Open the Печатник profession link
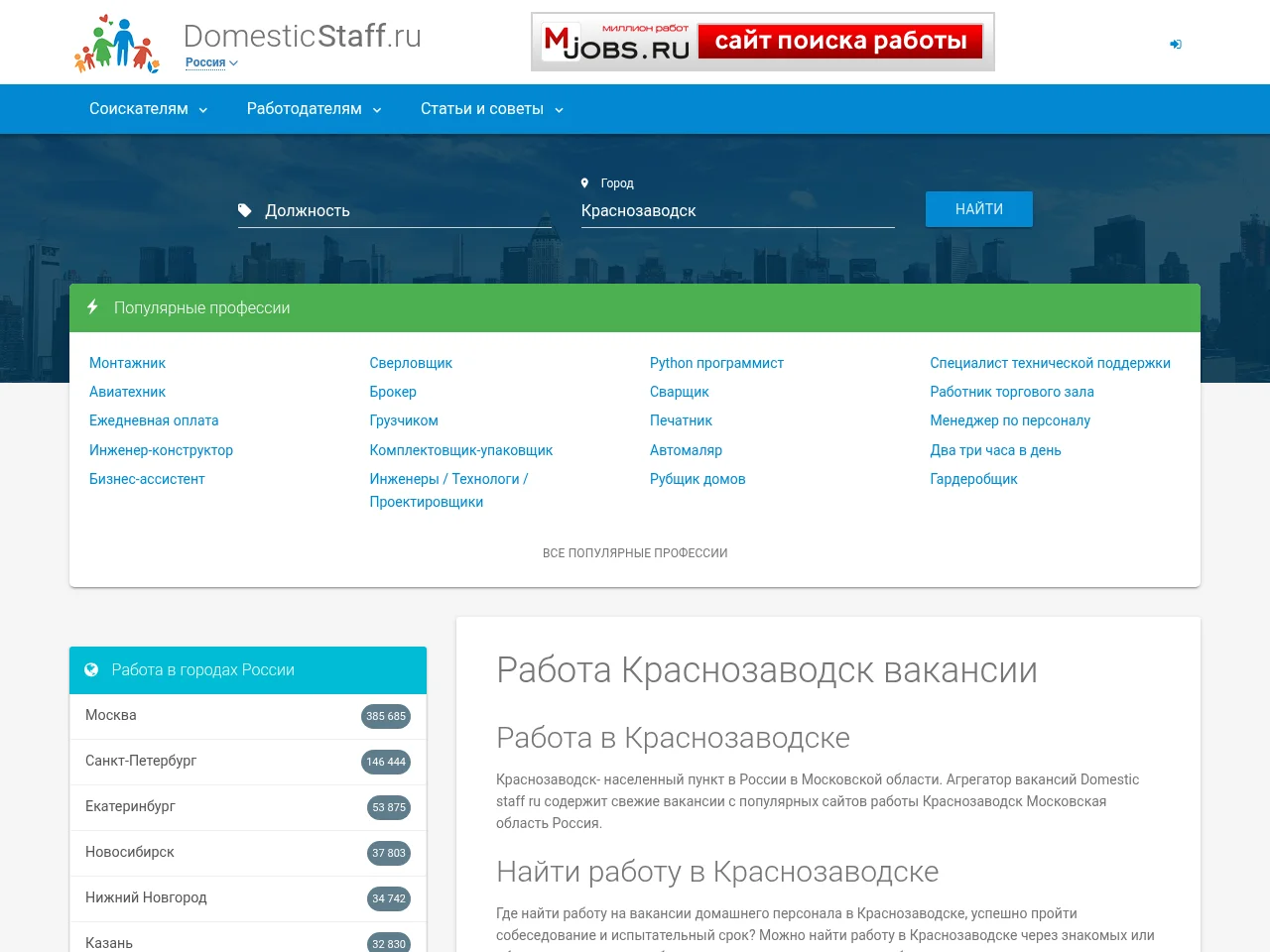Viewport: 1270px width, 952px height. [681, 420]
